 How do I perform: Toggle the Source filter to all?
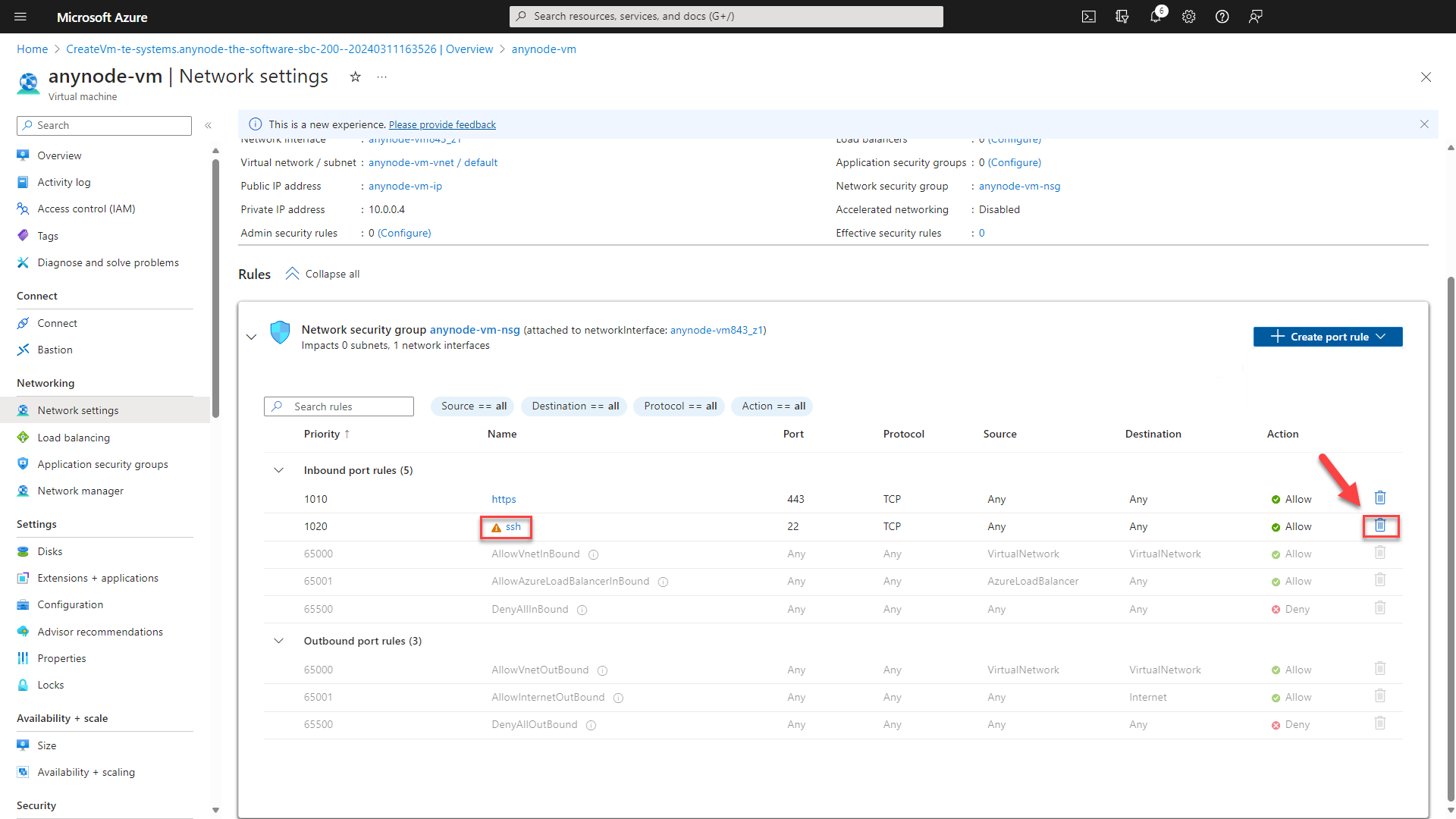coord(473,406)
